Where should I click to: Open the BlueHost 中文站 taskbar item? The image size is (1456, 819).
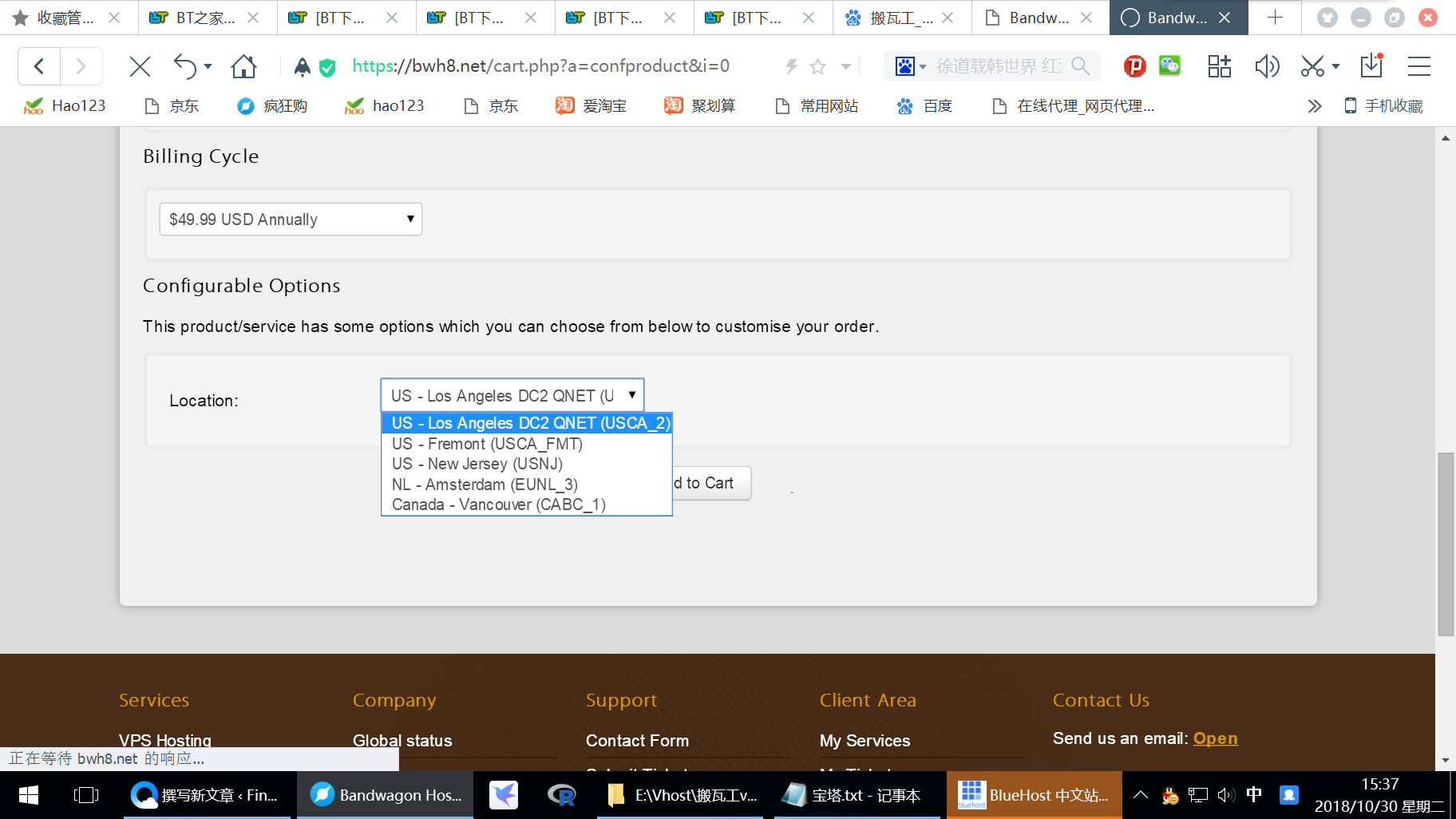1034,795
